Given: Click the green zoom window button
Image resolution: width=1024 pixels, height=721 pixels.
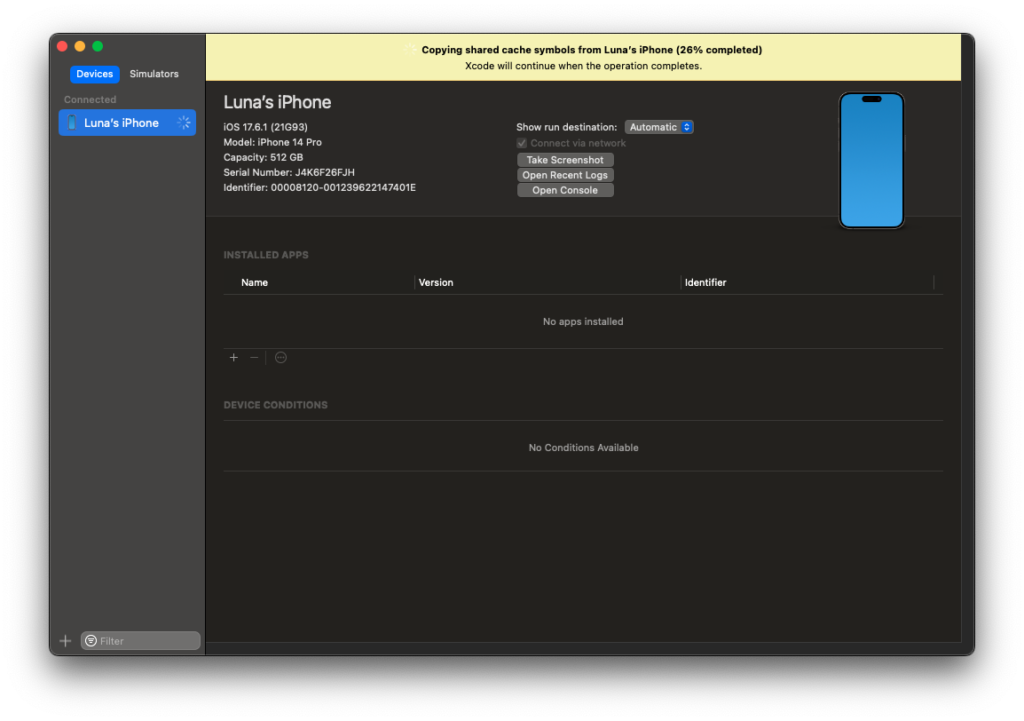Looking at the screenshot, I should 98,46.
